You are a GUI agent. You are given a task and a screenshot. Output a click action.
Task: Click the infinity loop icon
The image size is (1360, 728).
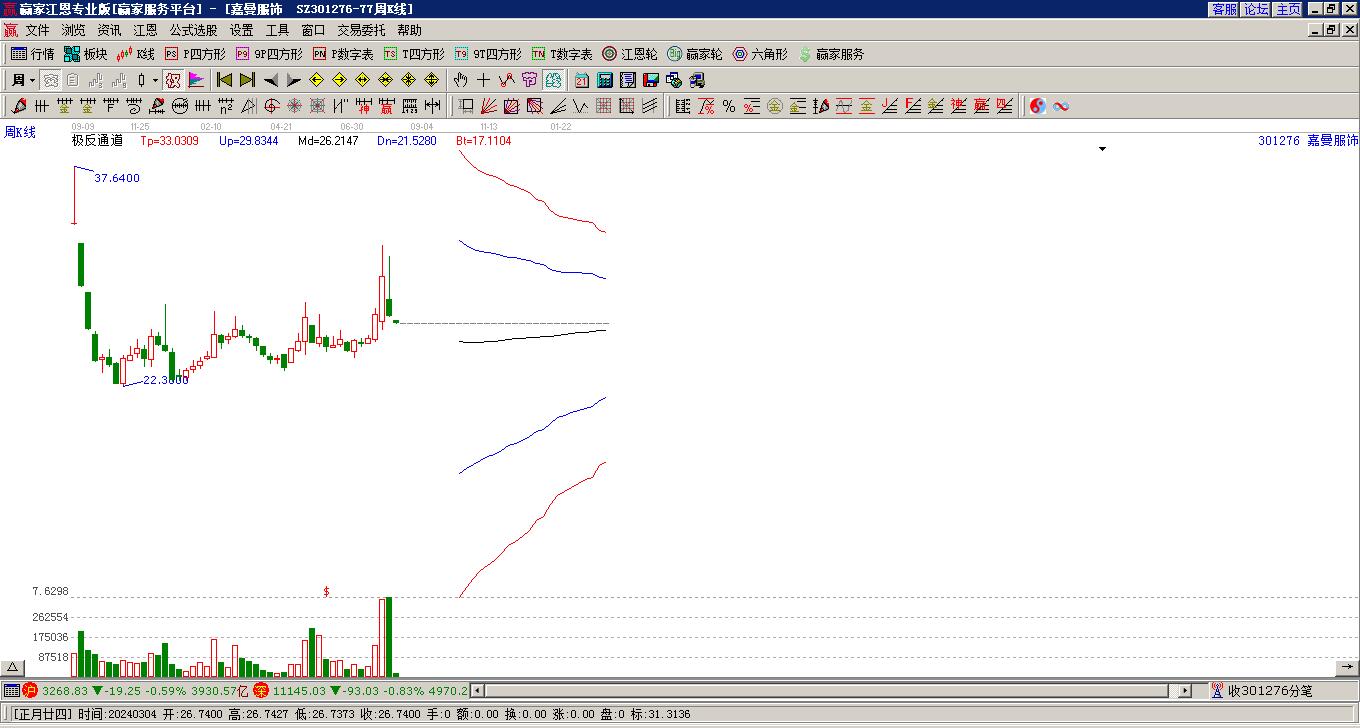1061,106
